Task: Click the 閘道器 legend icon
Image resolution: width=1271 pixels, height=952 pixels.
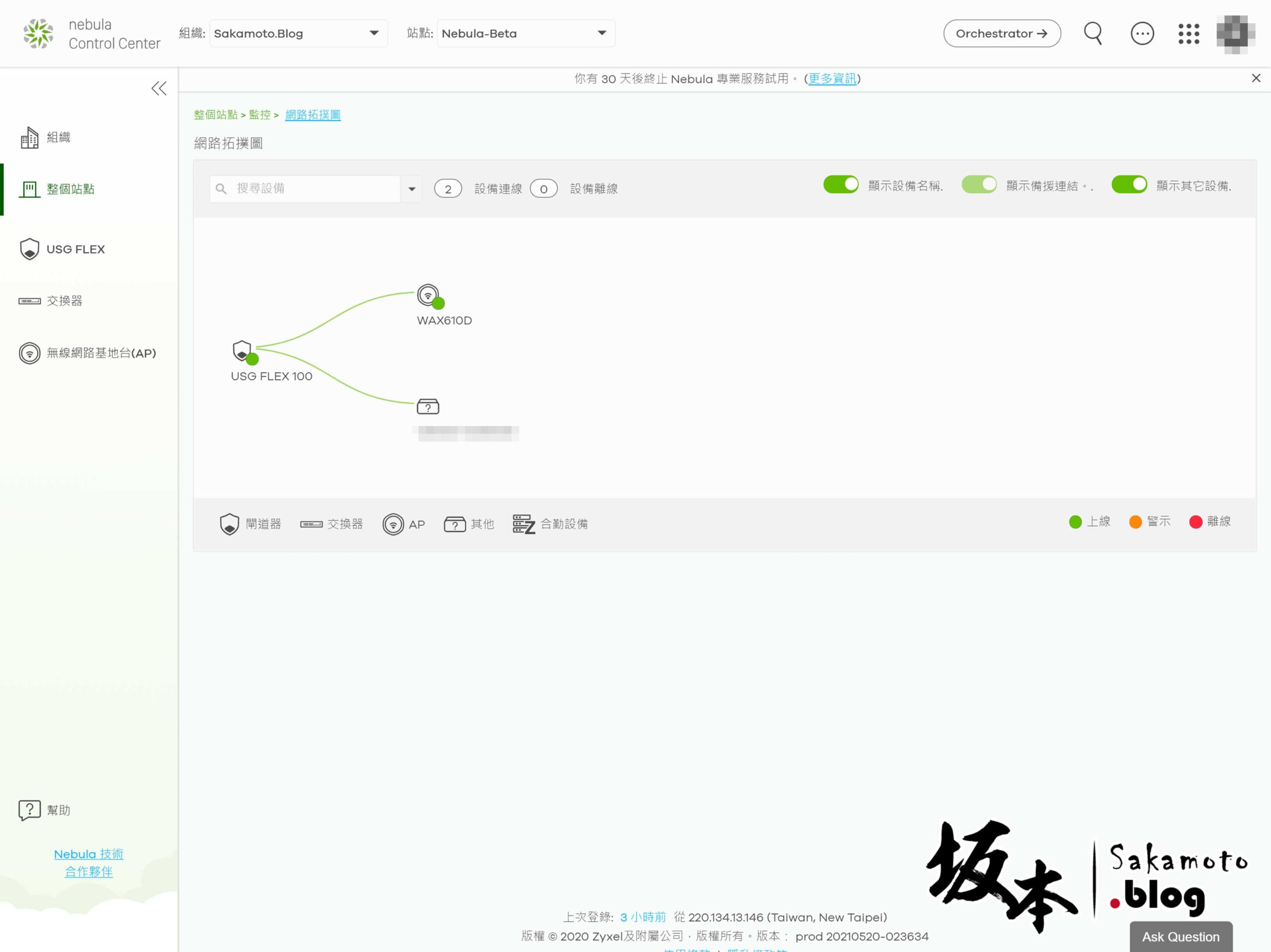Action: click(229, 523)
